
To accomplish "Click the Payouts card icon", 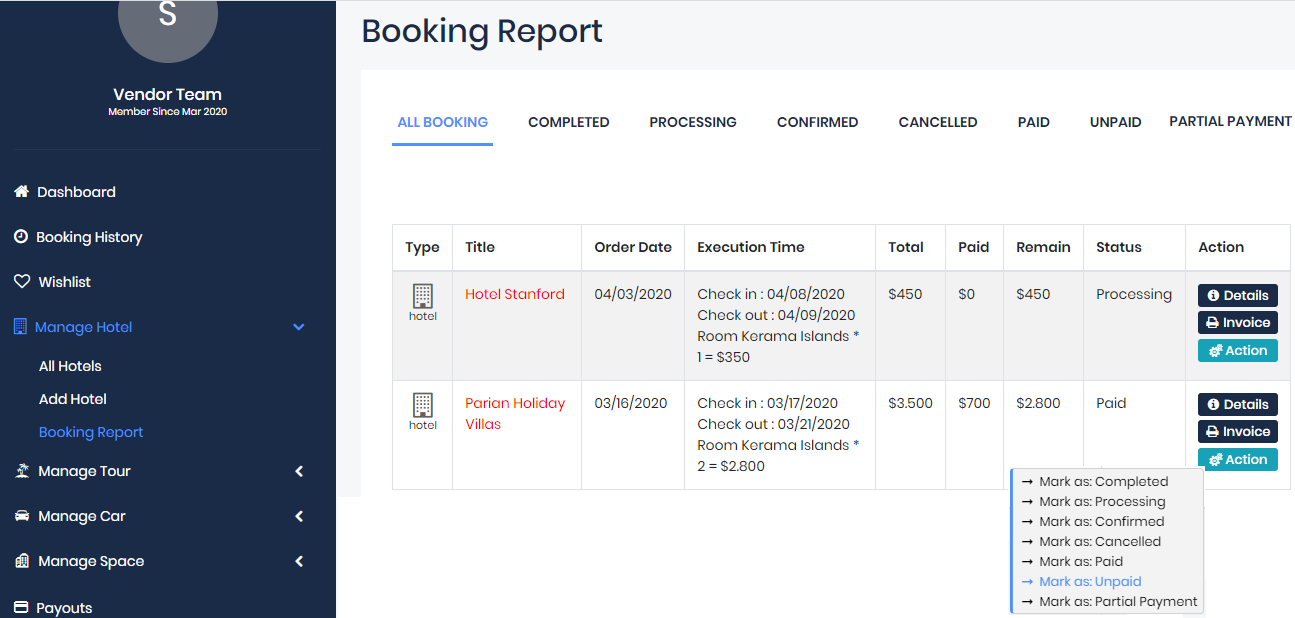I will tap(21, 608).
